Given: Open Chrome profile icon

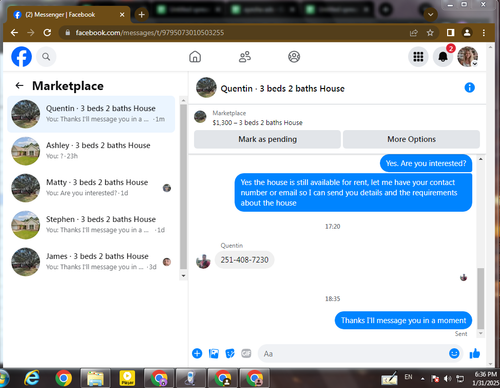Looking at the screenshot, I should [467, 33].
